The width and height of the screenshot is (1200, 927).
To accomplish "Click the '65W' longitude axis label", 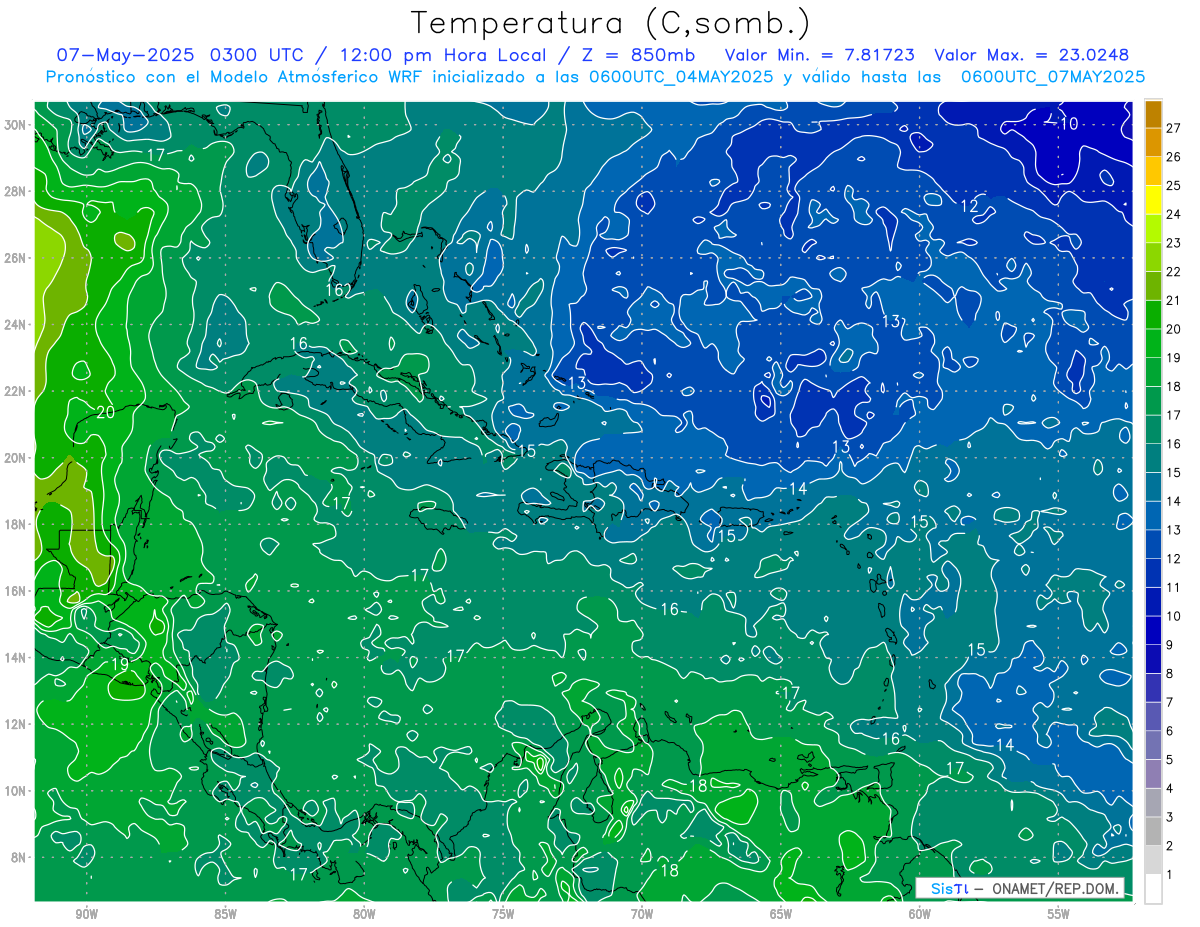I will pyautogui.click(x=781, y=914).
